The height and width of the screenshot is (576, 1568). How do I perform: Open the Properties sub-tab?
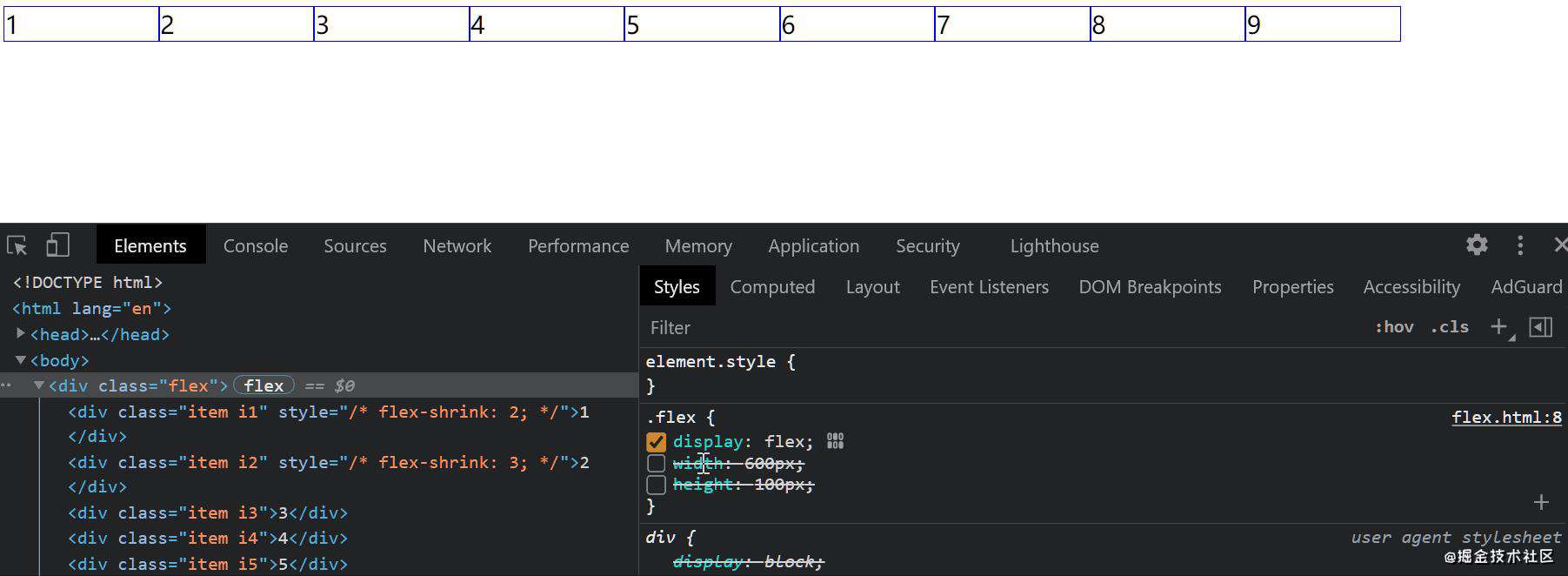pos(1293,287)
